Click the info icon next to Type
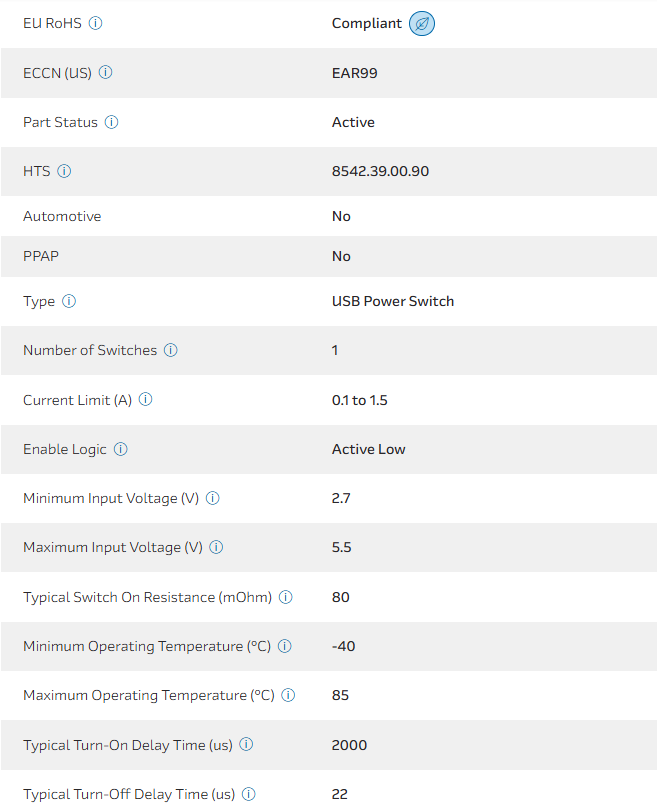 pyautogui.click(x=69, y=301)
